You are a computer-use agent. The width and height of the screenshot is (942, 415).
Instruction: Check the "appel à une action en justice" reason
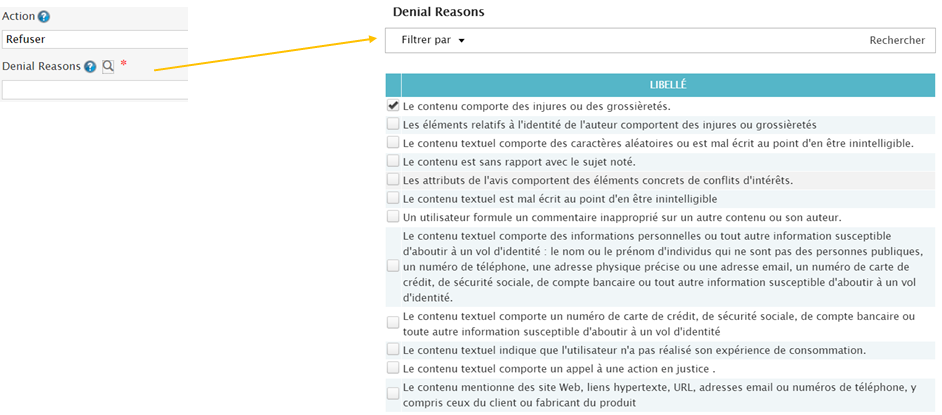pyautogui.click(x=393, y=369)
